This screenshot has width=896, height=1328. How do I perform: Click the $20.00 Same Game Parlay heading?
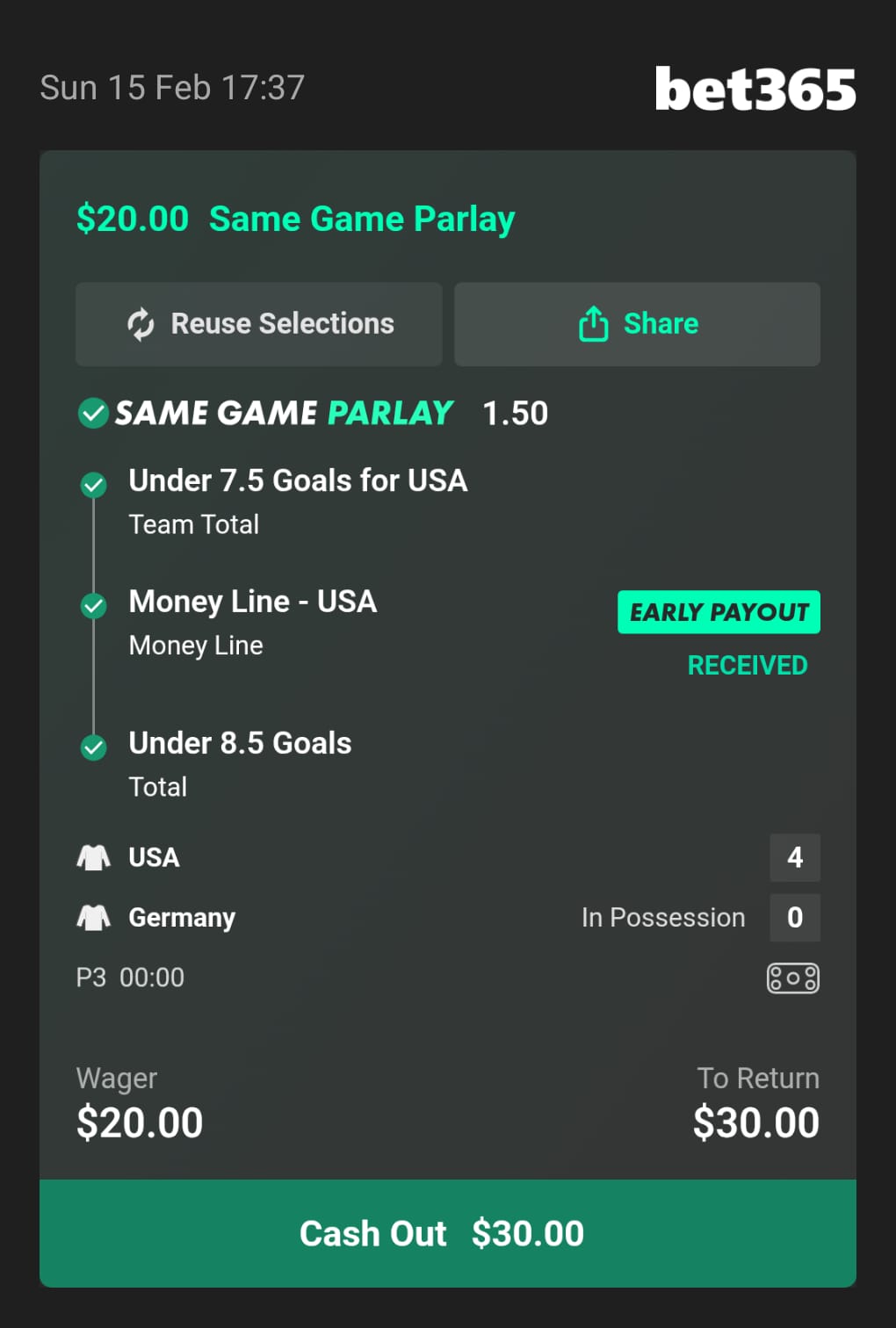296,219
